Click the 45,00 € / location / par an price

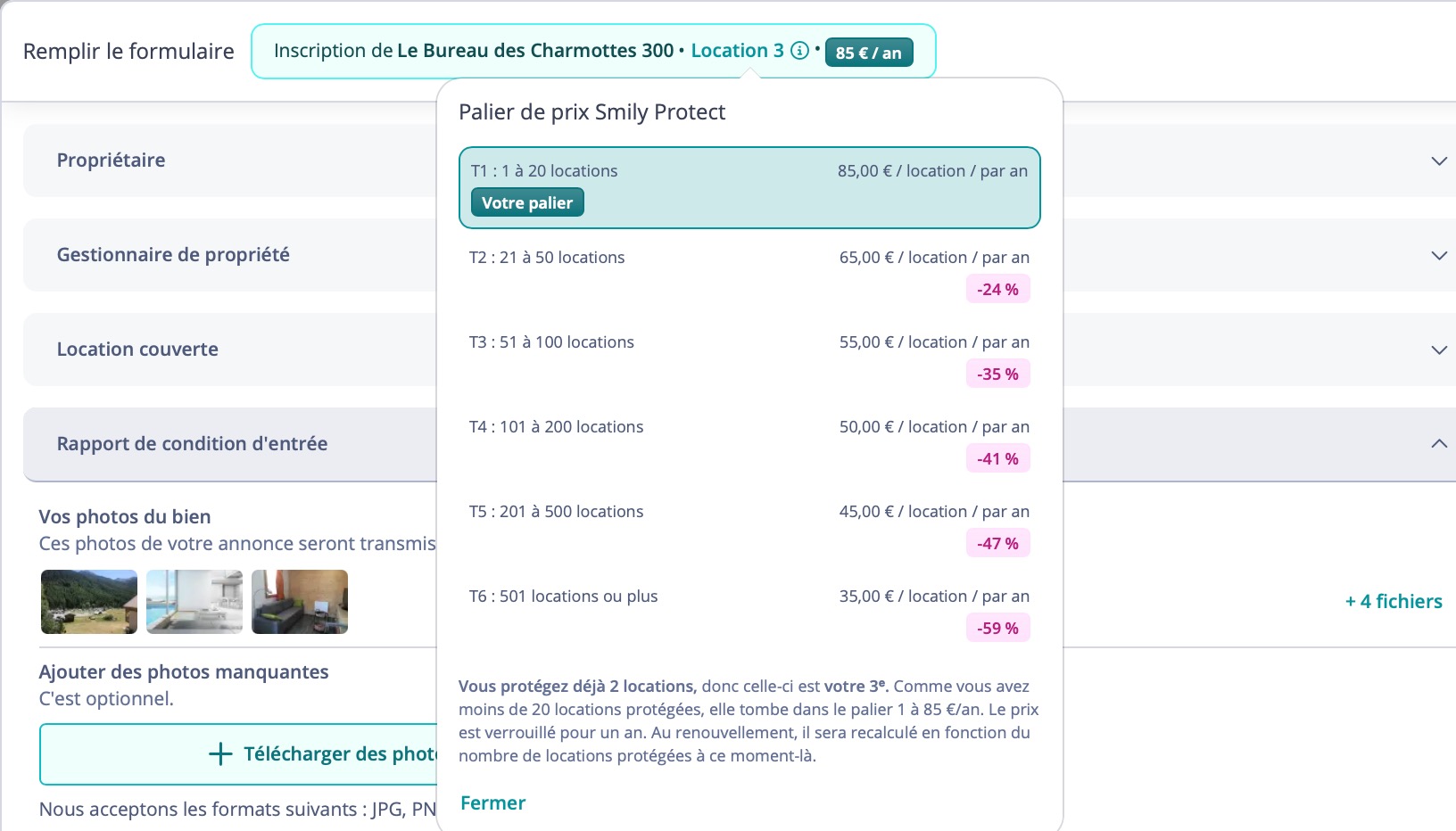934,512
